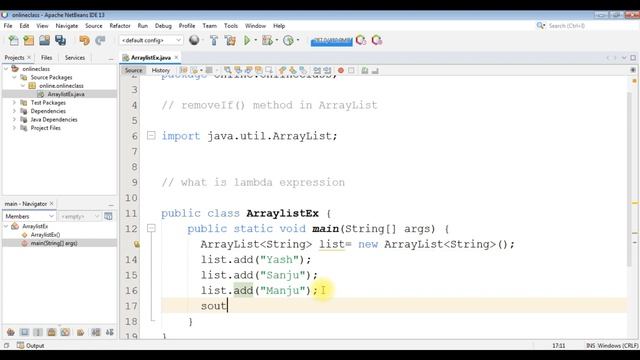Click the New File toolbar icon
This screenshot has height=360, width=640.
(x=13, y=40)
